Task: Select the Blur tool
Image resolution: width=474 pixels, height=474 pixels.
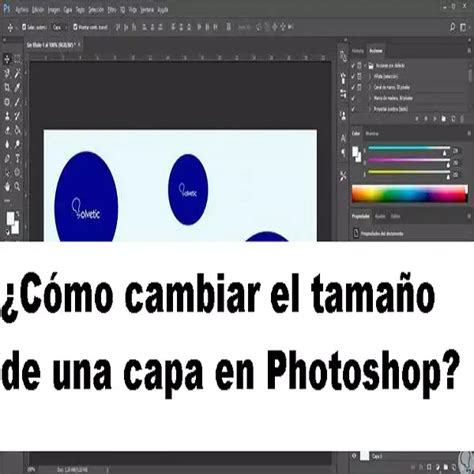Action: (x=7, y=144)
